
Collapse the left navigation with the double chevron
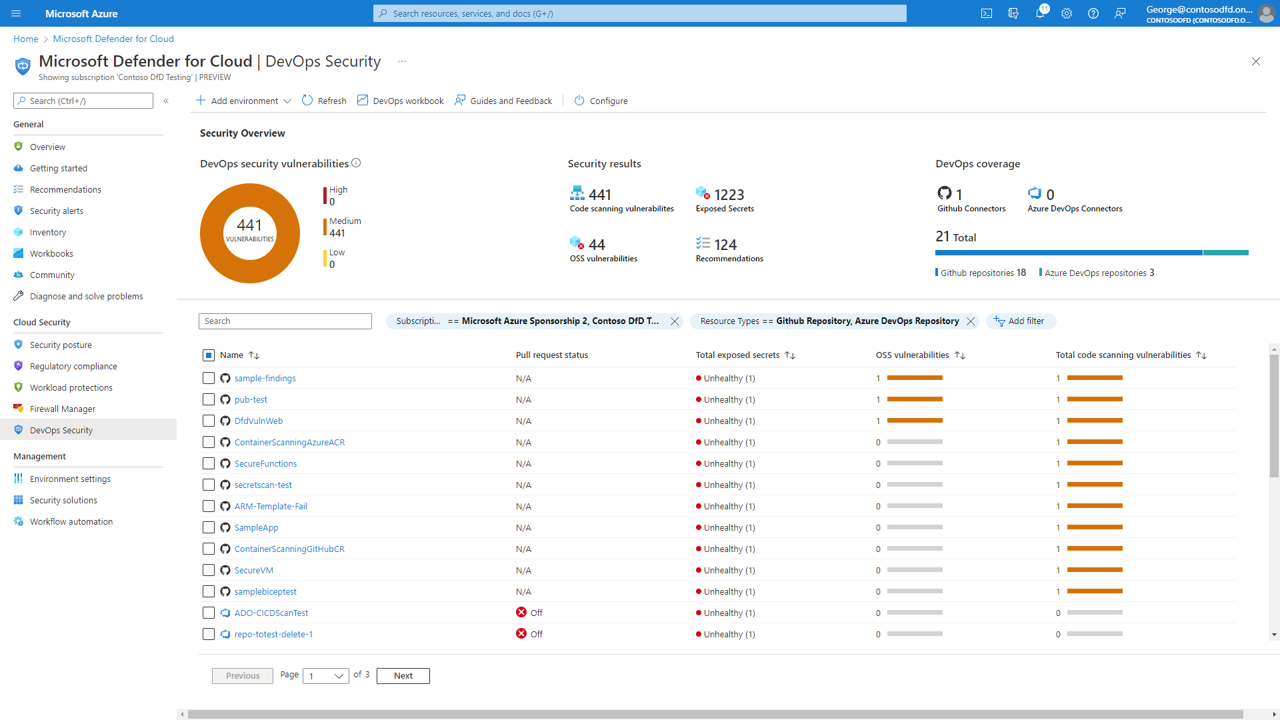click(166, 100)
